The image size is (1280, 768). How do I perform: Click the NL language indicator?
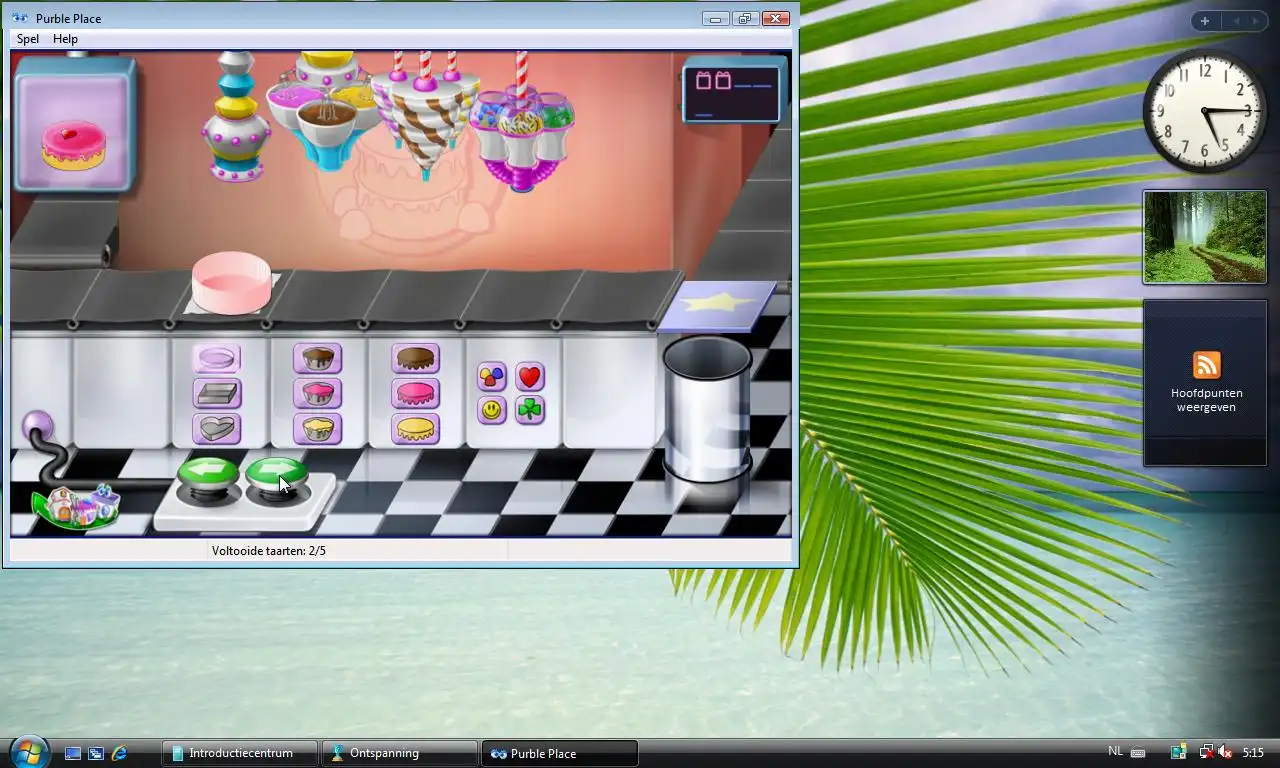click(x=1116, y=751)
